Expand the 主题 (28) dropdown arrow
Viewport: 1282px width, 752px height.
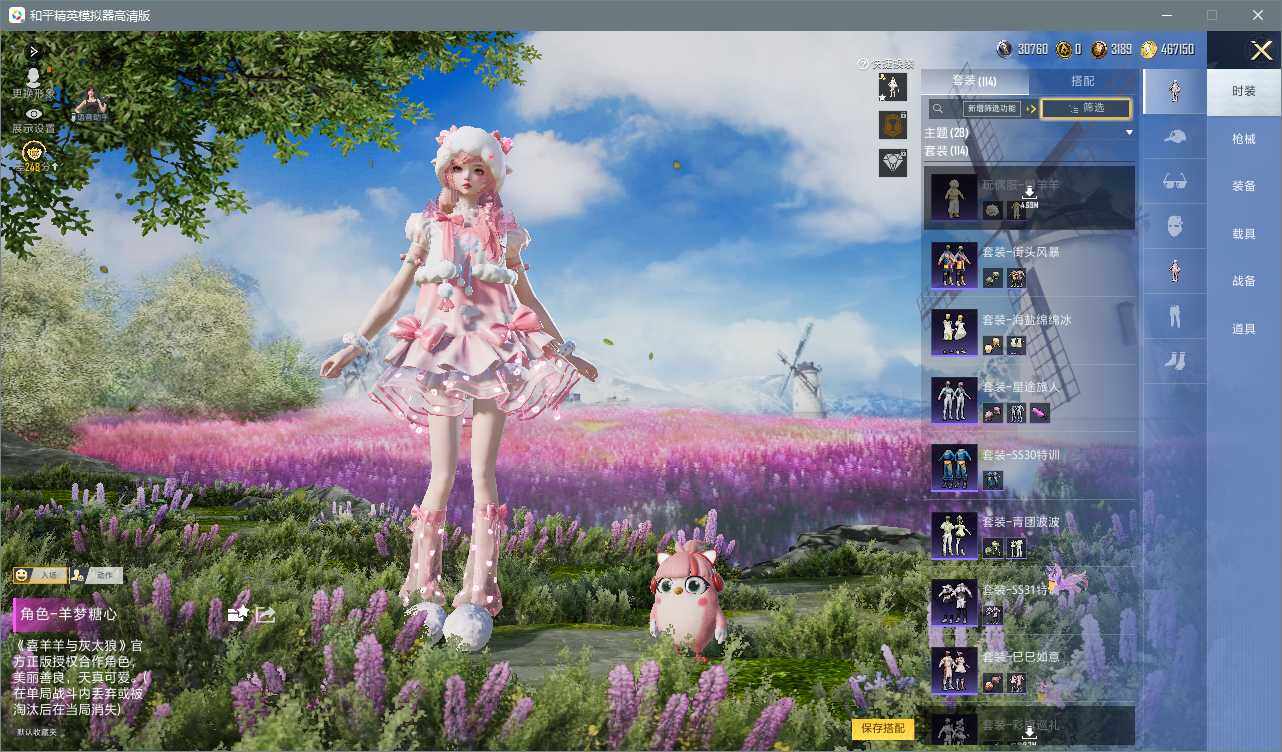[x=1129, y=133]
